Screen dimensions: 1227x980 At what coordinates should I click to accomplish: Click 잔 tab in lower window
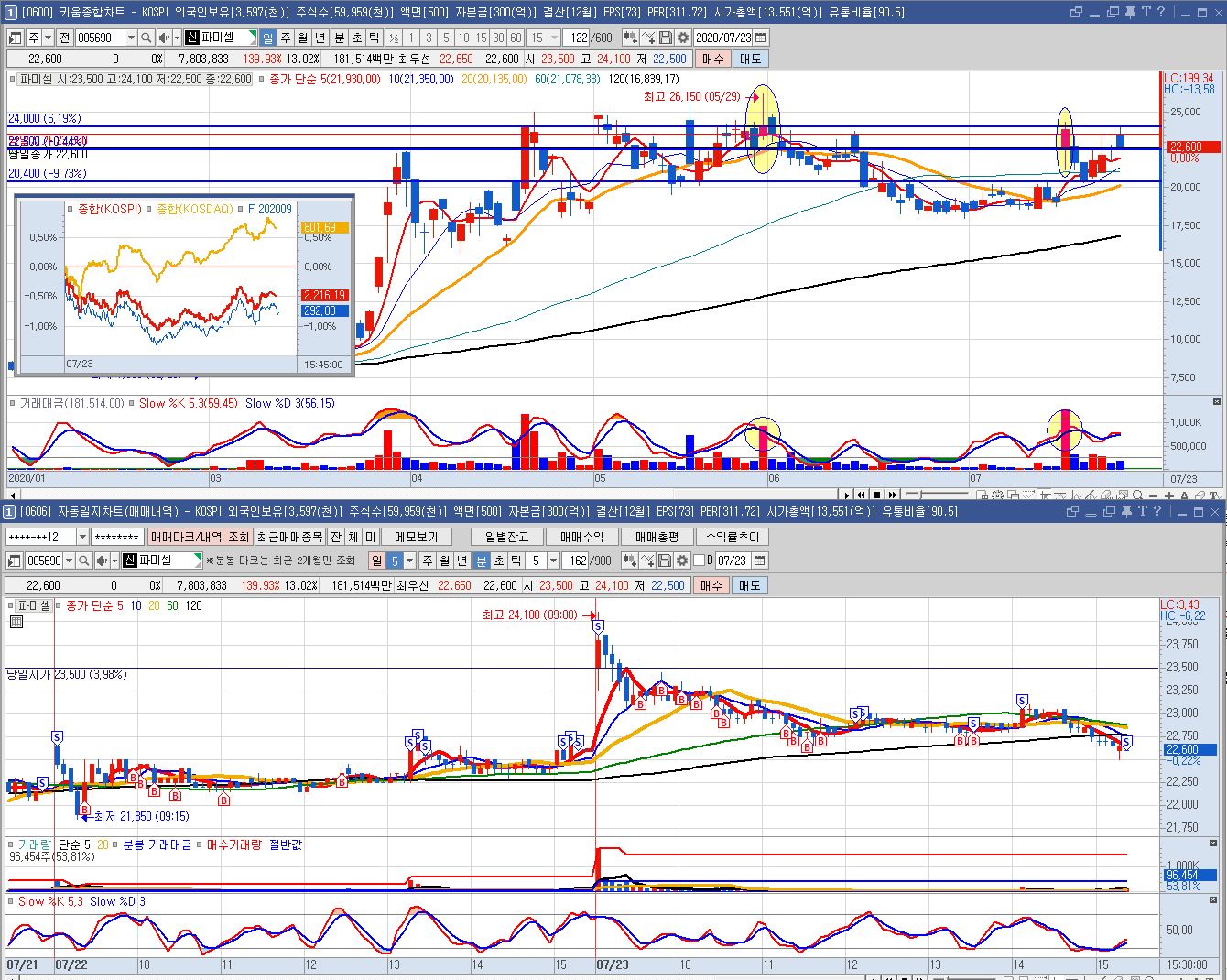tap(336, 537)
